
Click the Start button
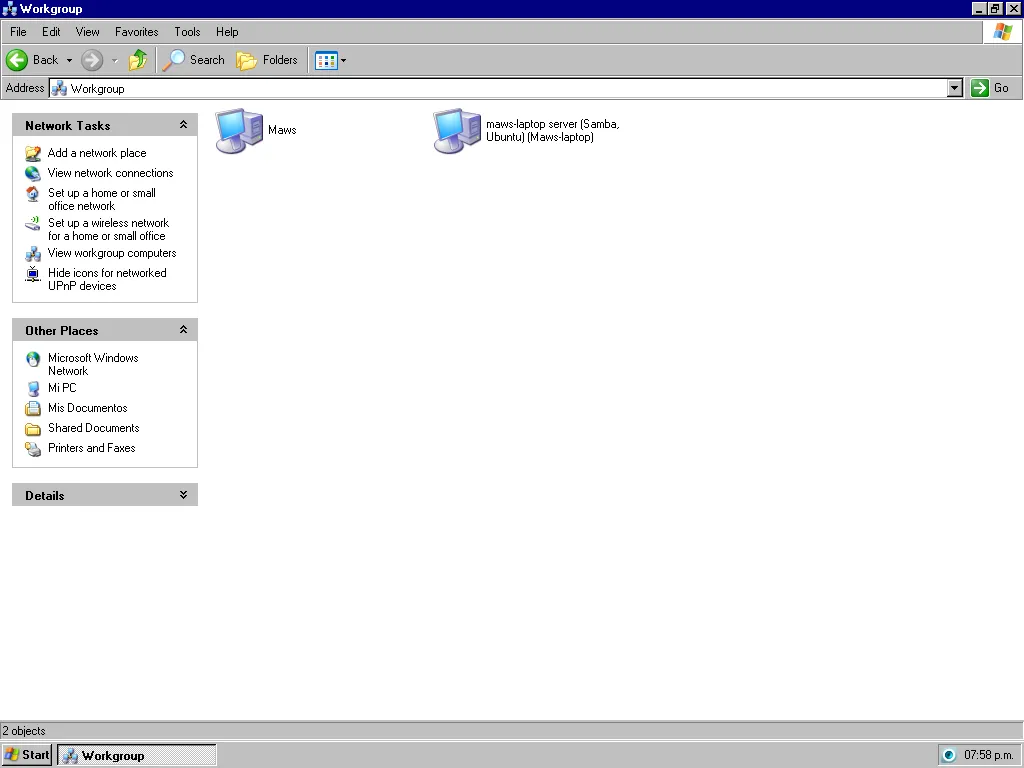[27, 755]
